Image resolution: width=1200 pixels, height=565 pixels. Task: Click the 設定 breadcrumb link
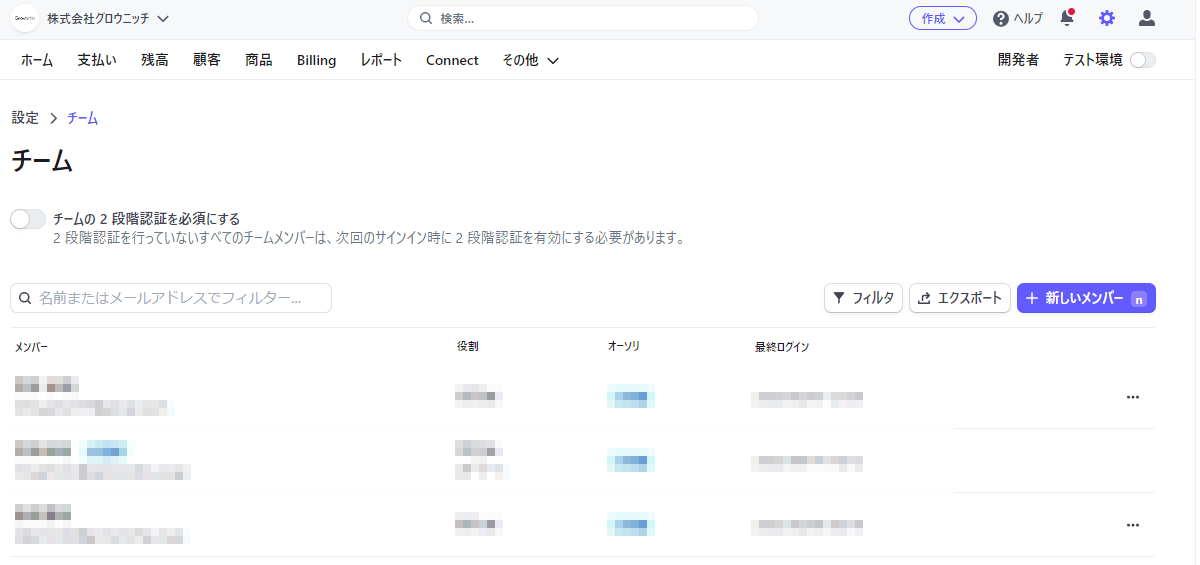25,118
